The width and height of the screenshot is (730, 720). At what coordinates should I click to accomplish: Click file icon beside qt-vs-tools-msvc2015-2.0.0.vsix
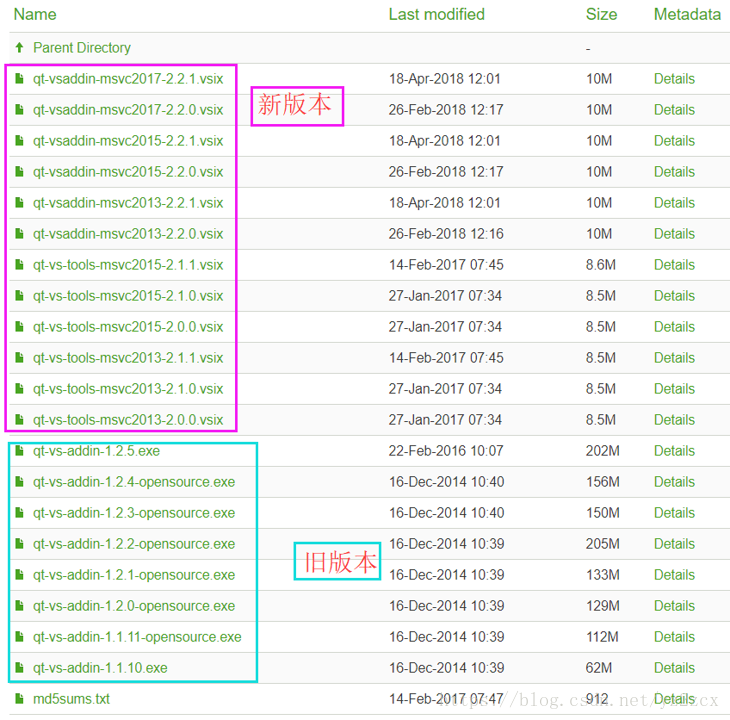(x=20, y=326)
